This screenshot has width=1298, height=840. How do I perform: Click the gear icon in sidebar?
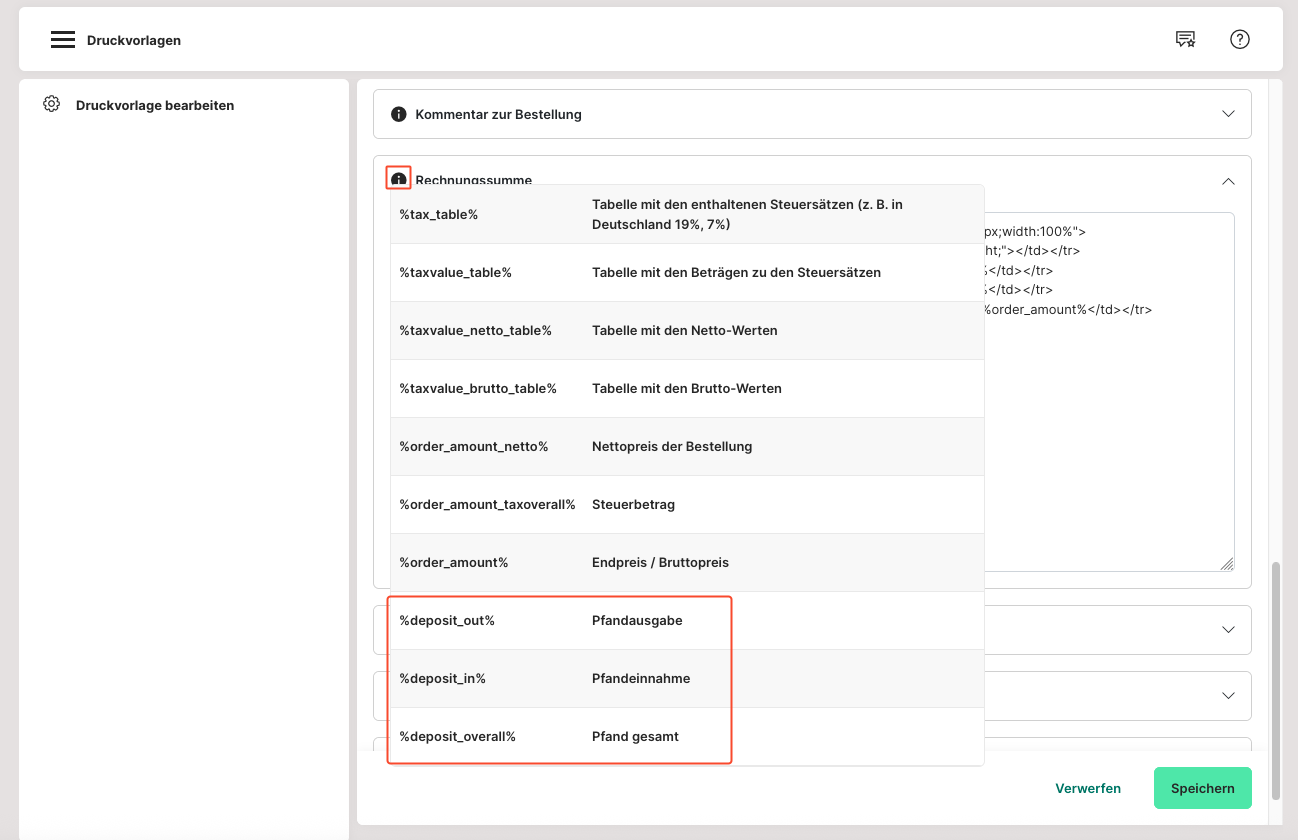tap(52, 104)
